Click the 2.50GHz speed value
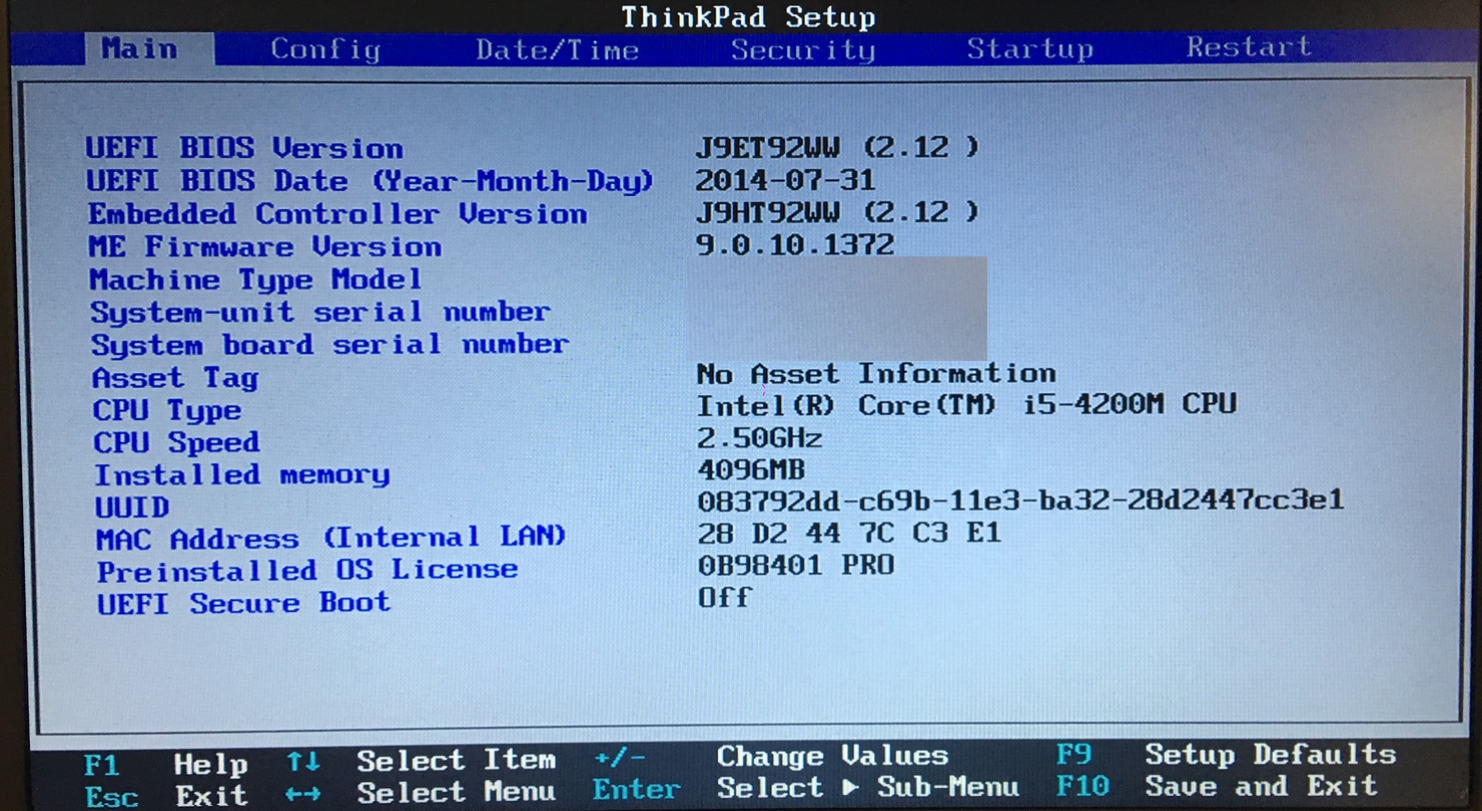This screenshot has height=811, width=1482. tap(760, 437)
